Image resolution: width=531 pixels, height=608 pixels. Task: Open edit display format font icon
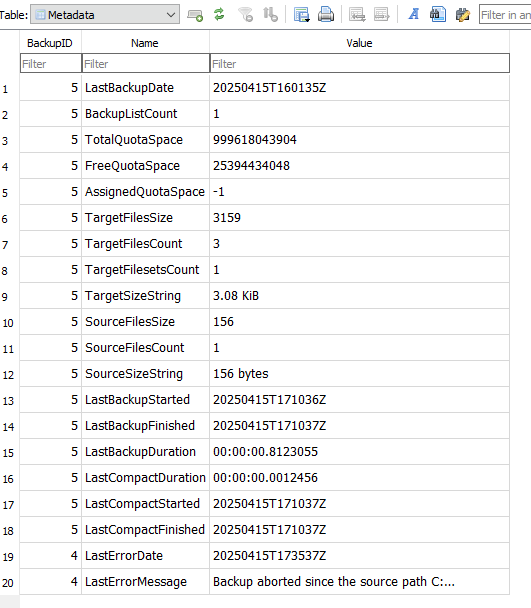click(413, 15)
